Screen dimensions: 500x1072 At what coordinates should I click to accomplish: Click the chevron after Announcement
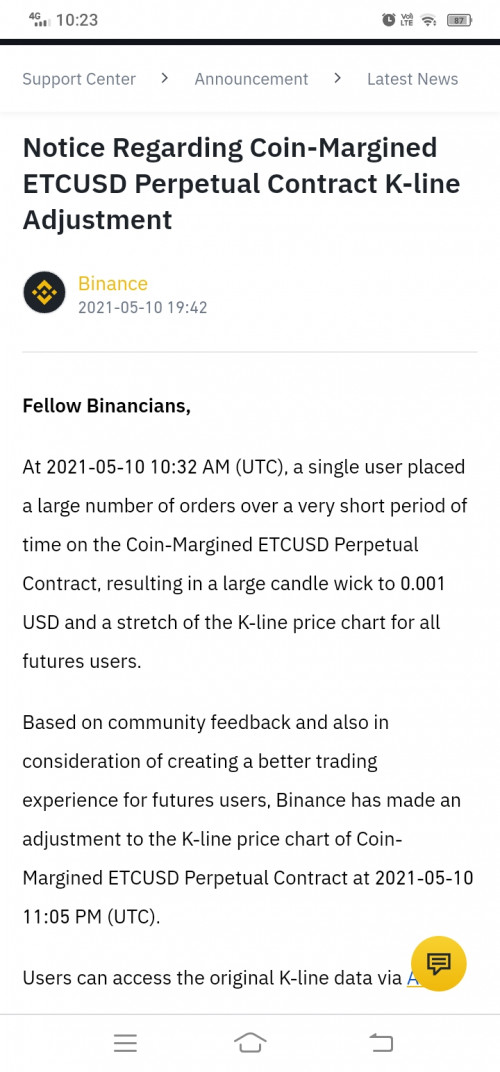point(337,79)
